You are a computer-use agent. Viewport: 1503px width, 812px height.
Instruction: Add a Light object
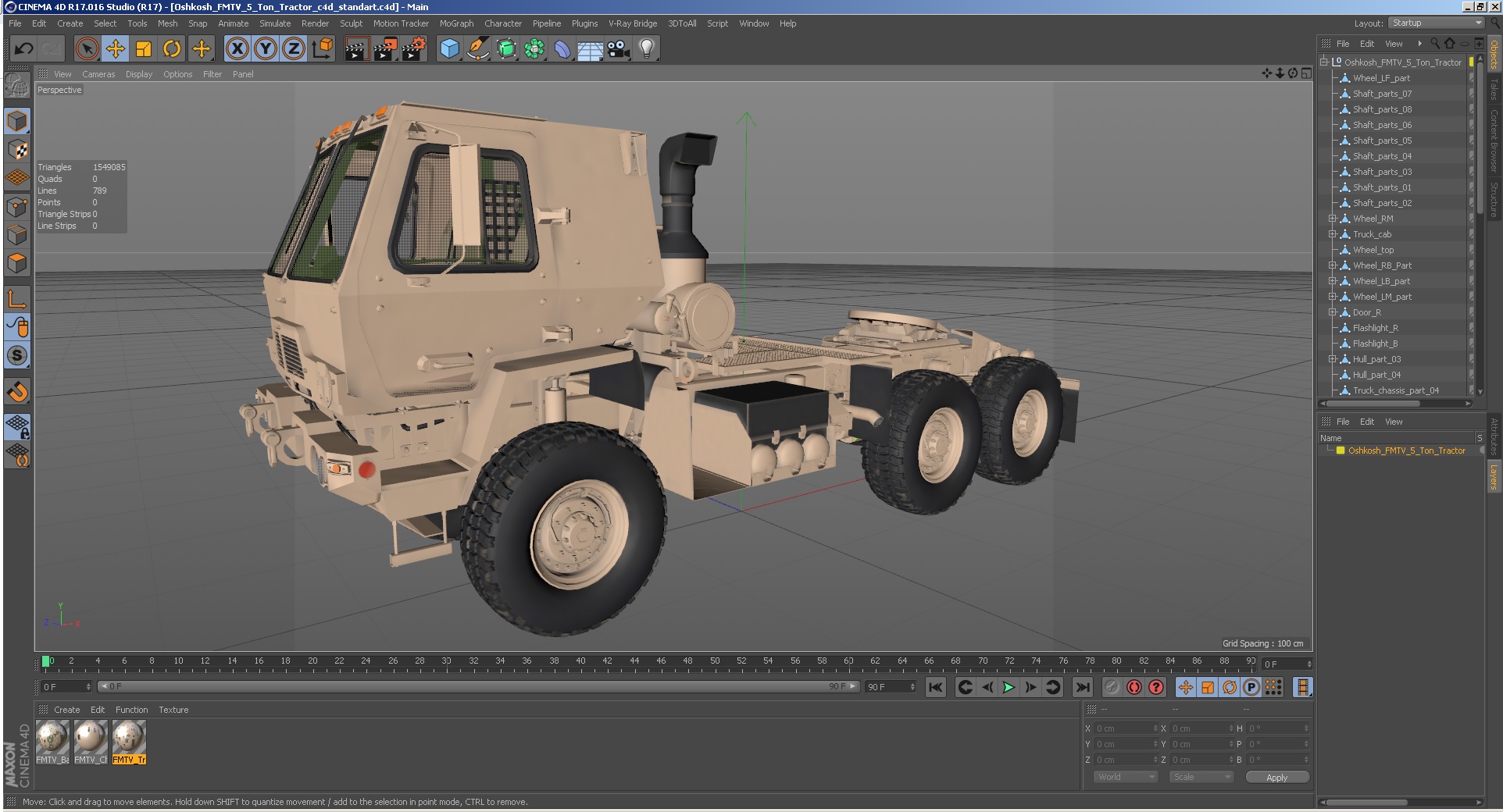click(x=647, y=49)
